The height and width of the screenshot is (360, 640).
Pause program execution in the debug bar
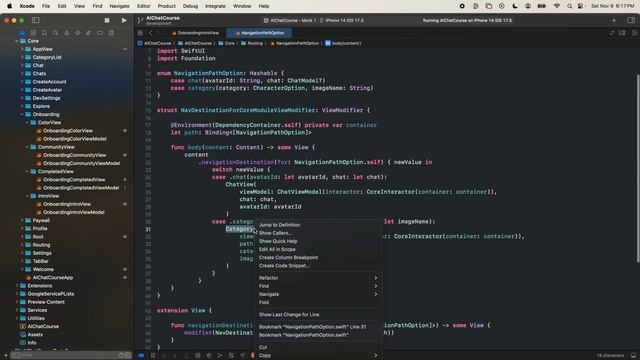tap(153, 356)
